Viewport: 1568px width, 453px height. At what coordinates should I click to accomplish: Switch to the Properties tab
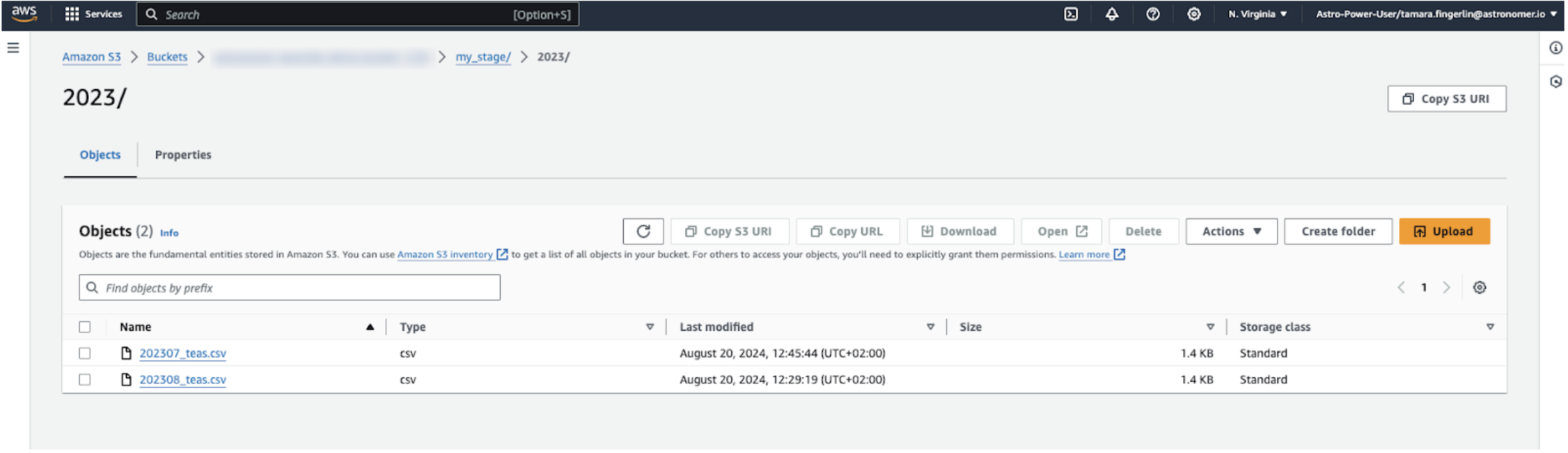point(182,155)
